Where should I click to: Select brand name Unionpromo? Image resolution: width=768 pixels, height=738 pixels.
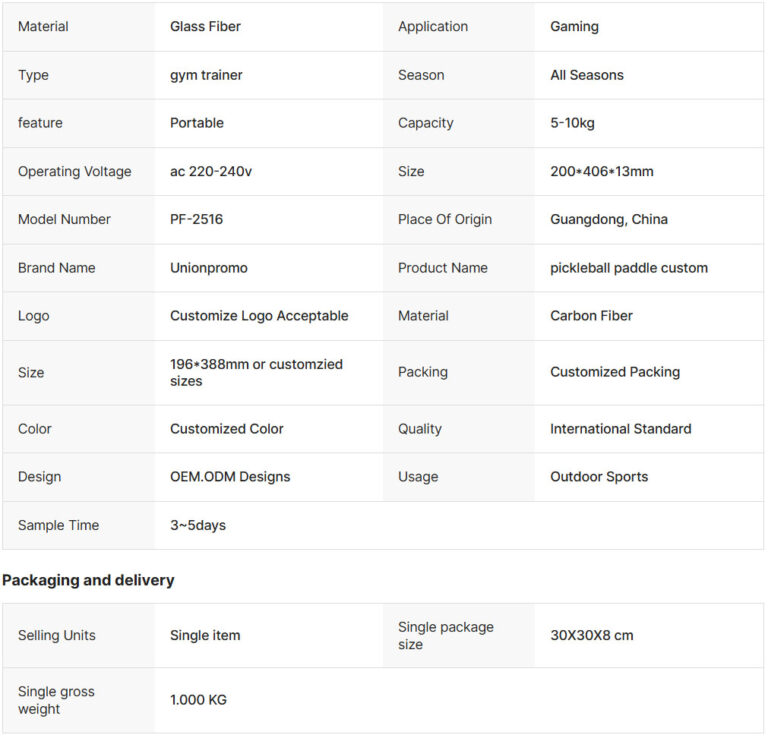click(209, 268)
